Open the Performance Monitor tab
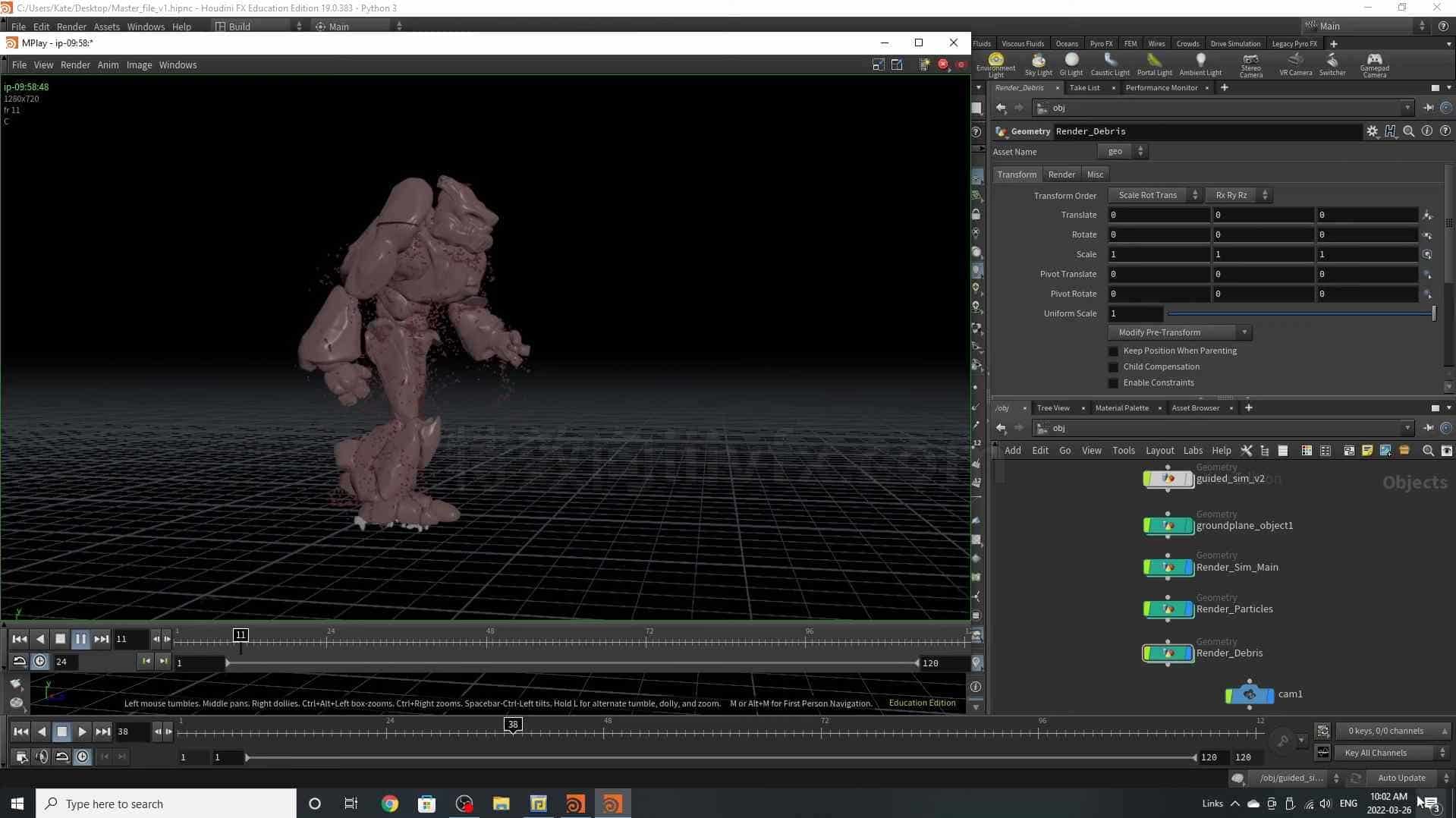Image resolution: width=1456 pixels, height=818 pixels. click(x=1161, y=88)
